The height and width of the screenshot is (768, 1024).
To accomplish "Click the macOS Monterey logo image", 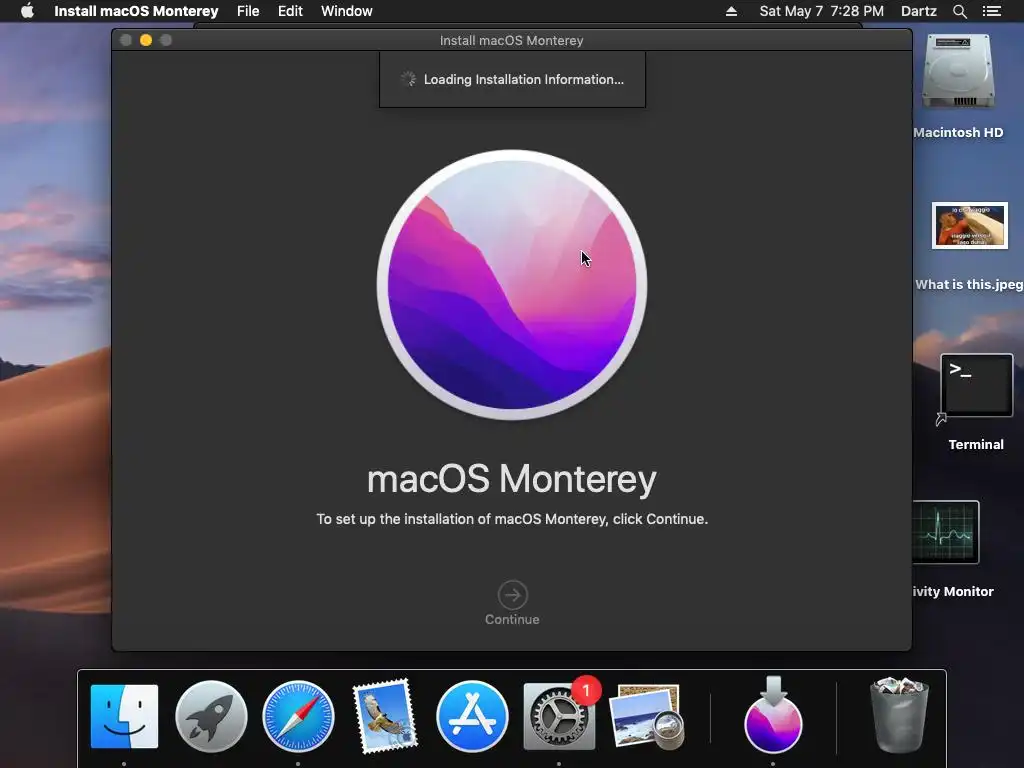I will pos(512,285).
